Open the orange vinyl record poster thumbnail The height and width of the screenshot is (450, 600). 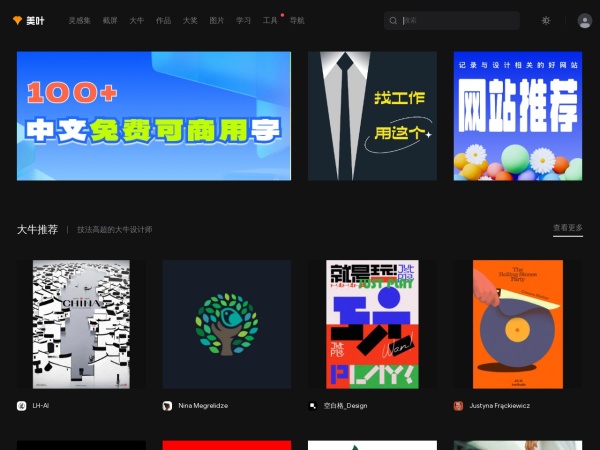click(517, 324)
